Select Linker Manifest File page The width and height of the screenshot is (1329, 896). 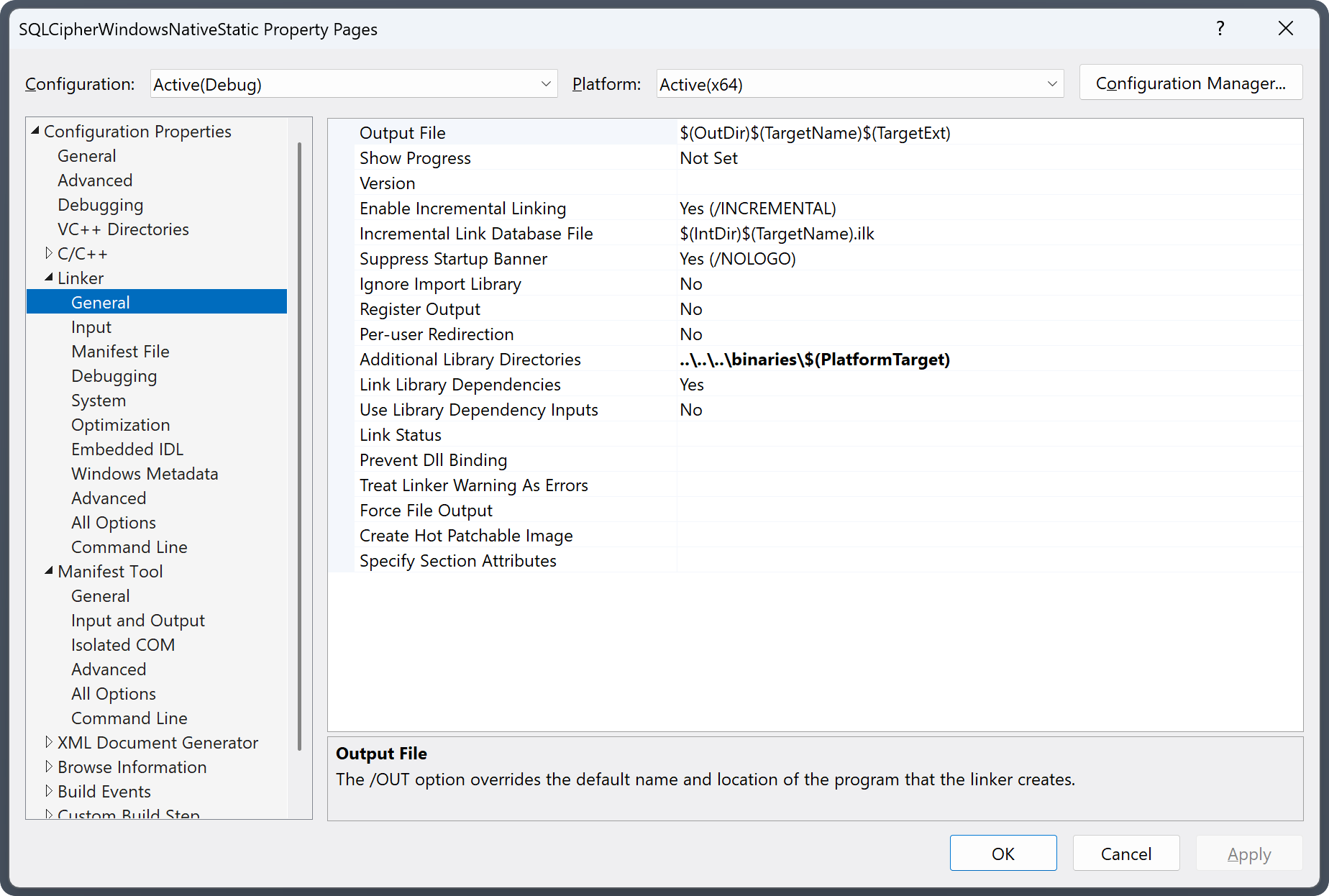click(120, 352)
